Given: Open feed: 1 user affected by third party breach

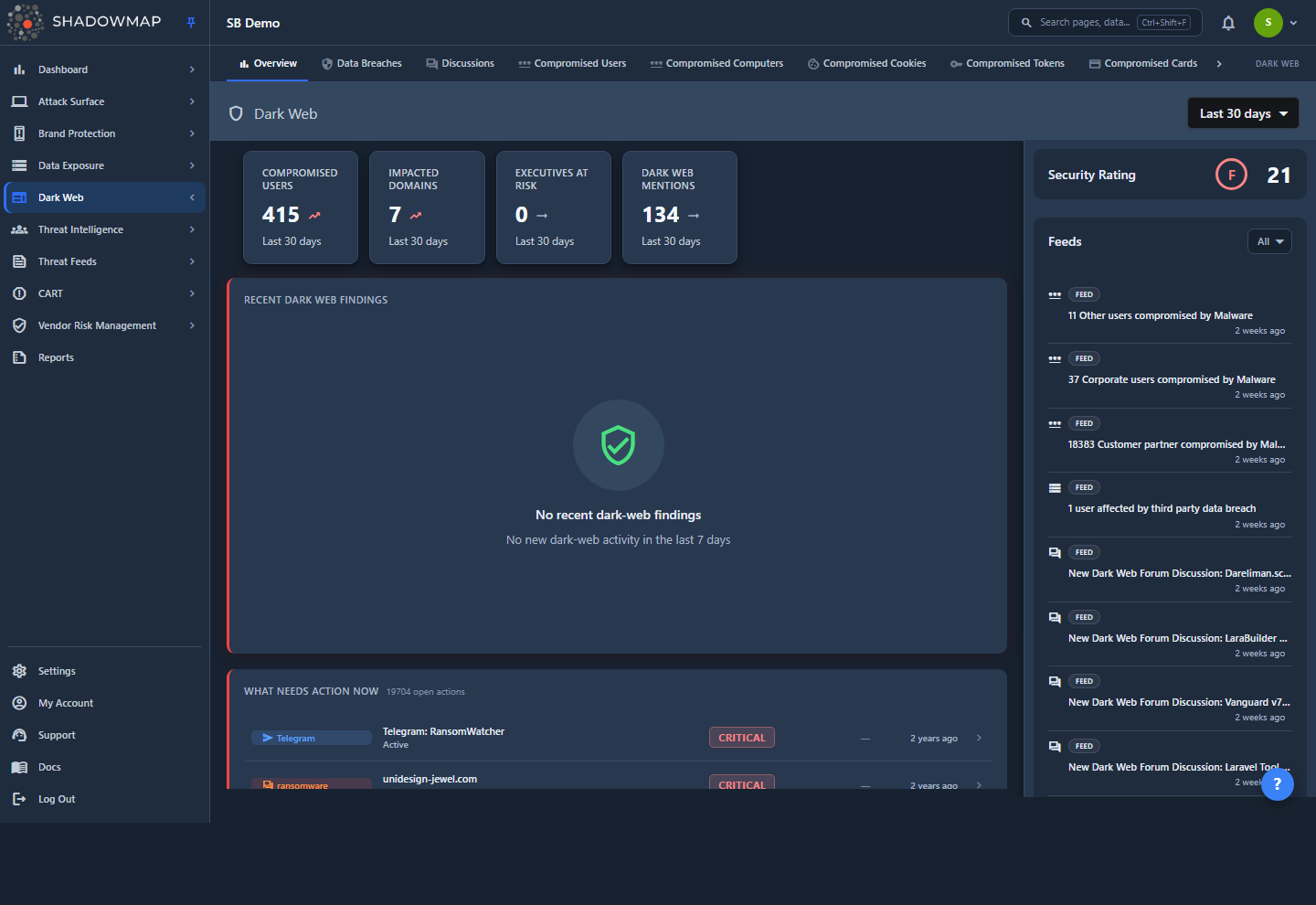Looking at the screenshot, I should tap(1170, 506).
